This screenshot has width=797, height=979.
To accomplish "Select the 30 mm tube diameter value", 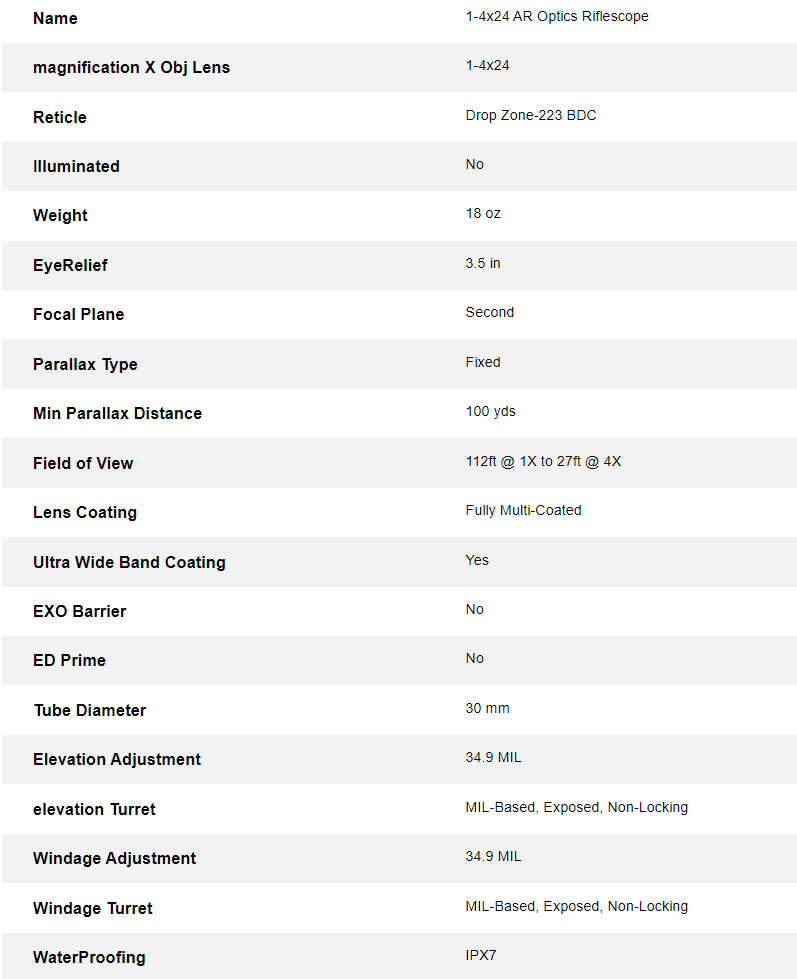I will [487, 709].
